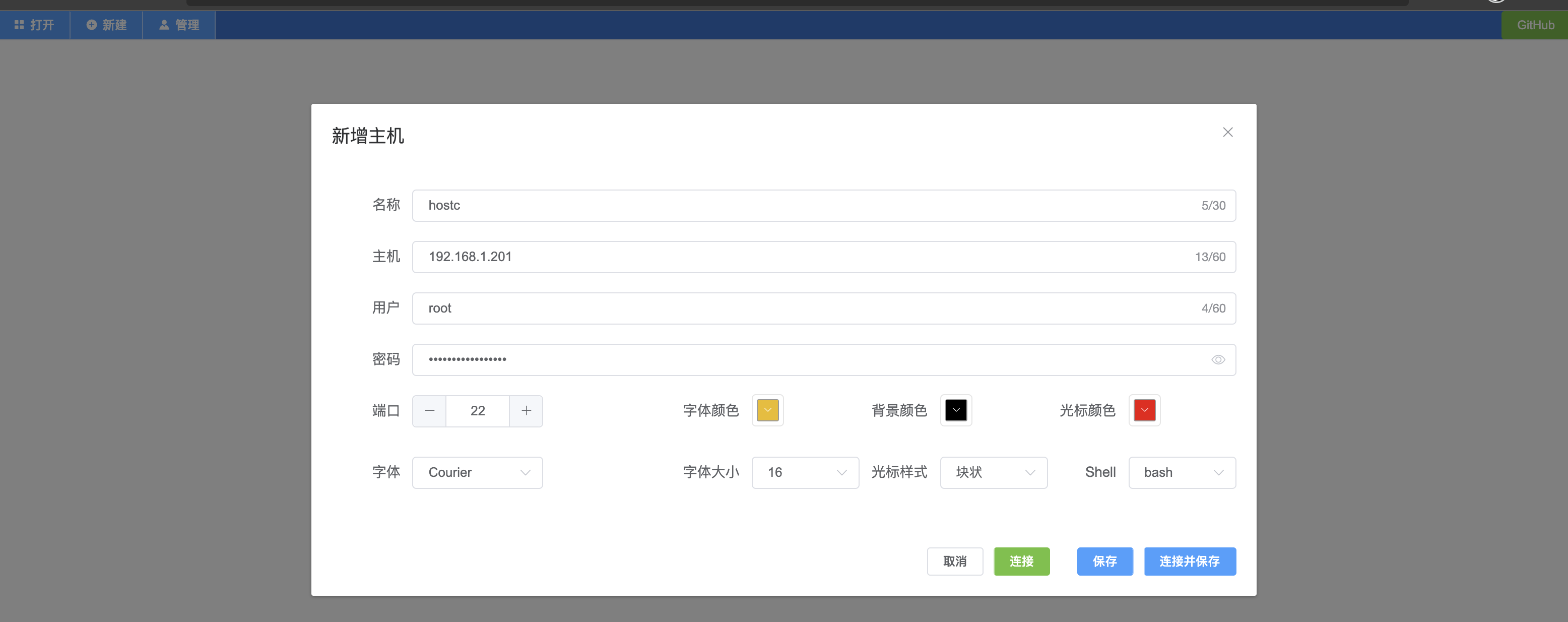Click the 取消 cancel button
The height and width of the screenshot is (622, 1568).
(954, 561)
